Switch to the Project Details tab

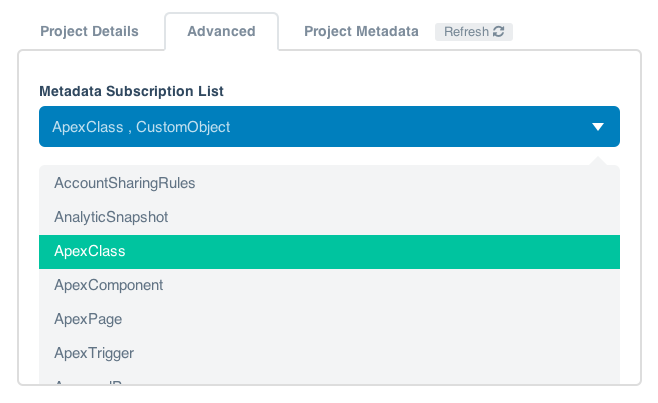tap(89, 31)
